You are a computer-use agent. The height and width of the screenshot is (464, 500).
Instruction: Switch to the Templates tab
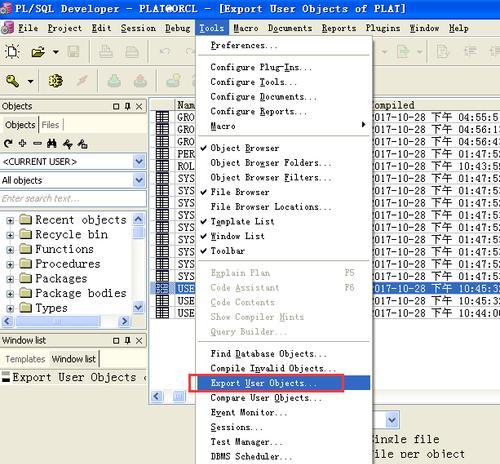pos(25,359)
